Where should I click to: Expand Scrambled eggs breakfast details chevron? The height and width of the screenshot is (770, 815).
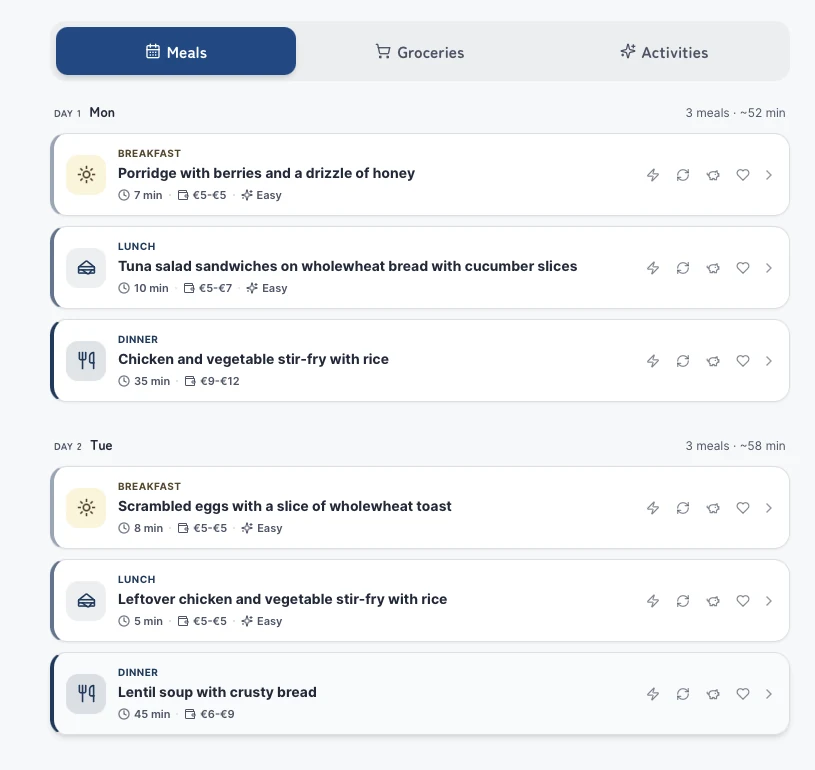[x=769, y=508]
